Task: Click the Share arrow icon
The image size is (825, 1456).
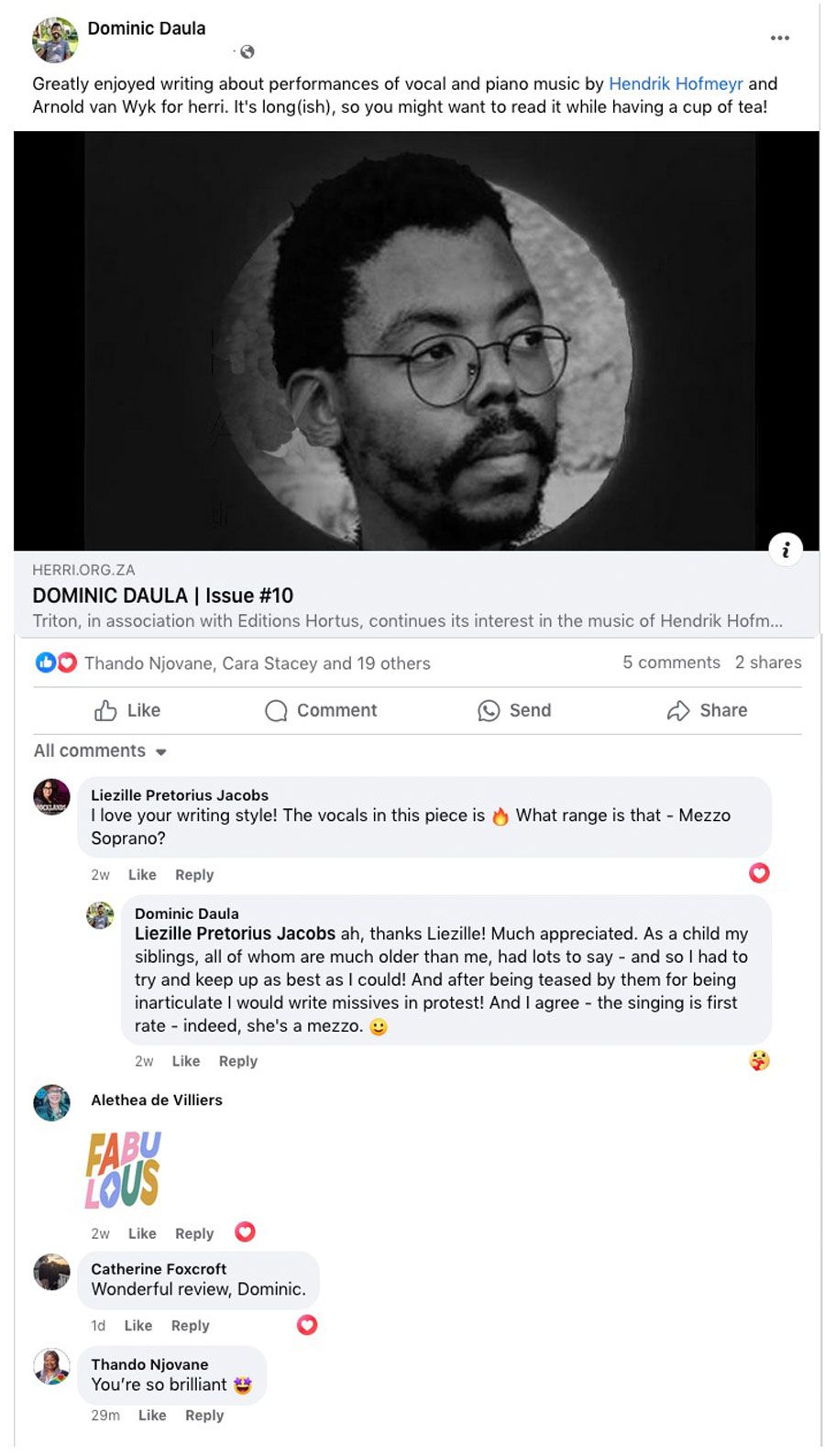Action: (678, 711)
